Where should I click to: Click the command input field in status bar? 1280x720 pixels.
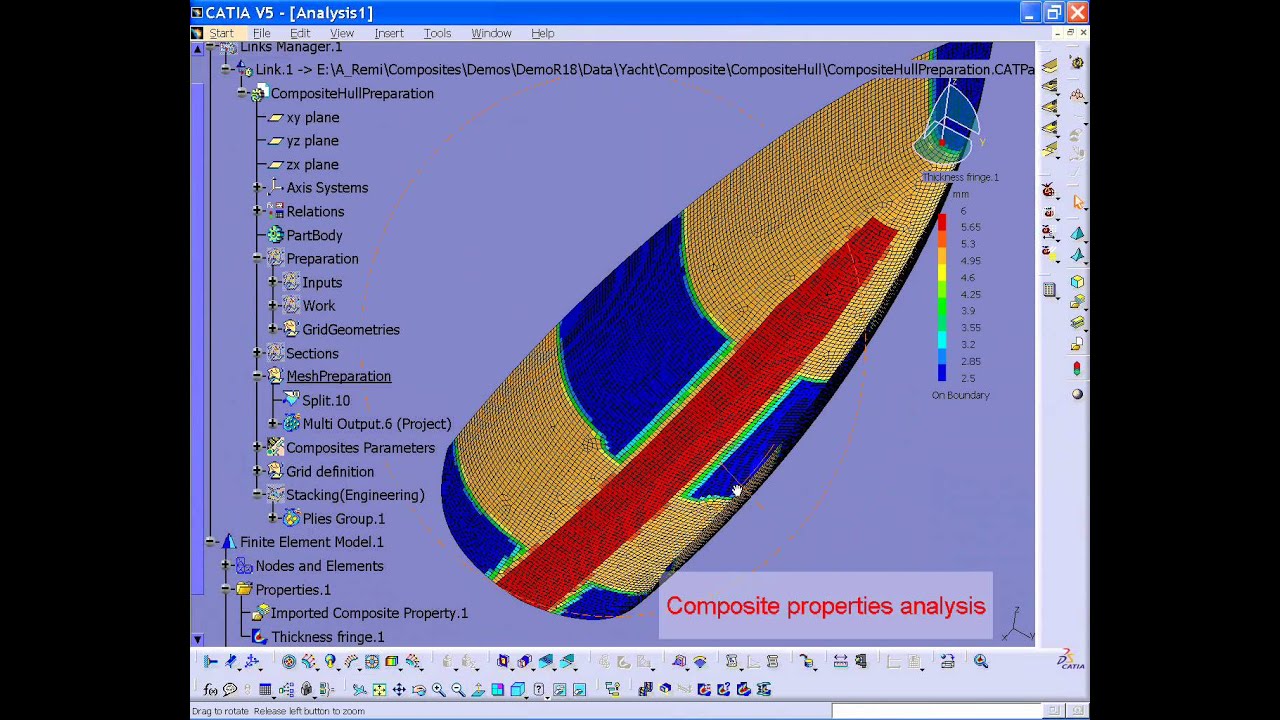pyautogui.click(x=934, y=711)
